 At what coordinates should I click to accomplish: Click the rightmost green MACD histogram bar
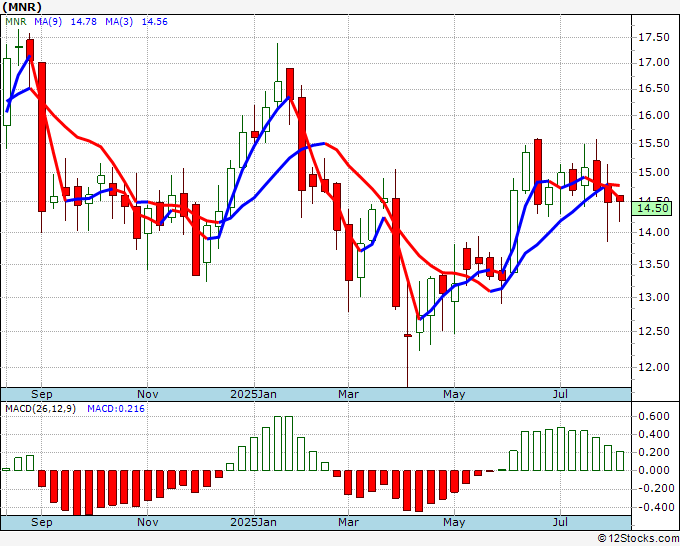620,461
